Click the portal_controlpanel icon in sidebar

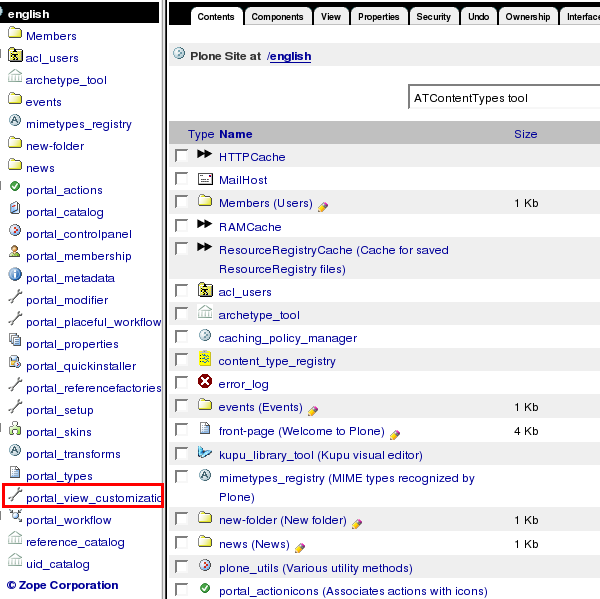pyautogui.click(x=15, y=230)
